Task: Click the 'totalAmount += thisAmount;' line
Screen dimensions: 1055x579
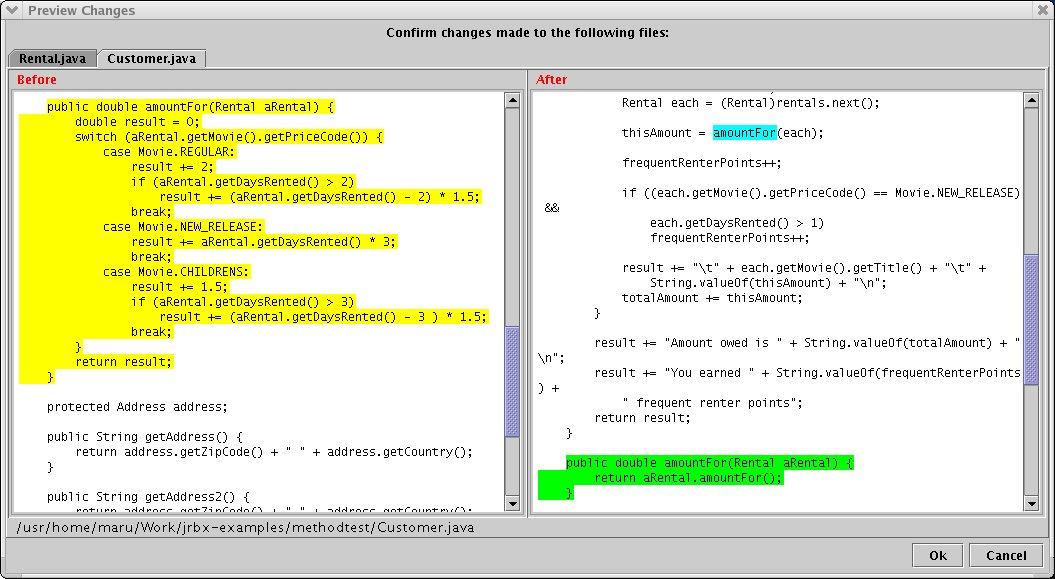Action: pyautogui.click(x=713, y=298)
